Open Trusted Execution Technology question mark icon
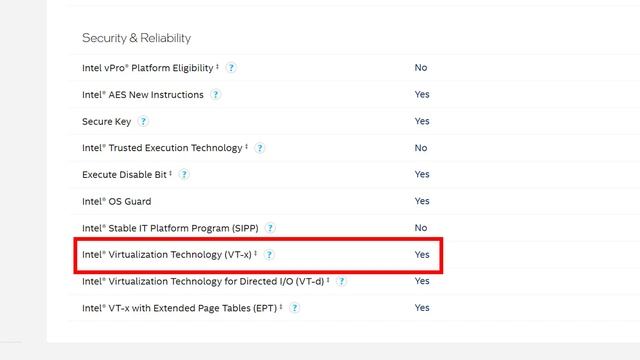Screen dimensions: 640x360 point(260,148)
